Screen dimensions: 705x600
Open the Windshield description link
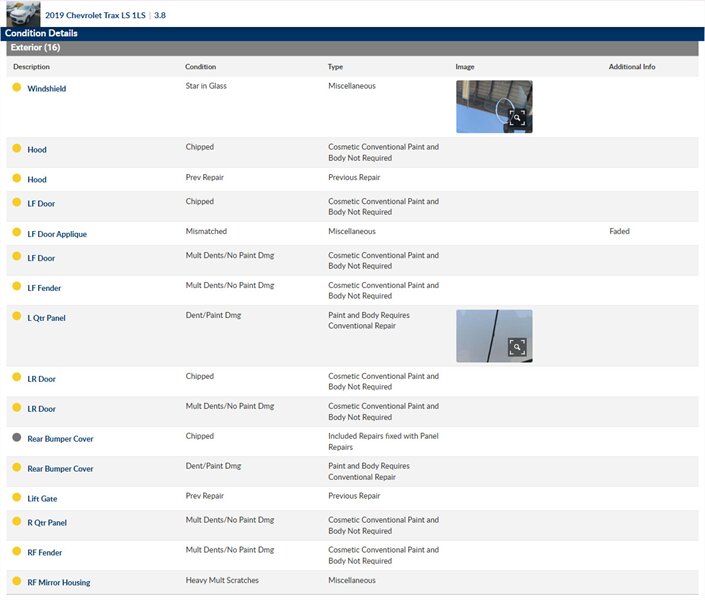pos(47,89)
